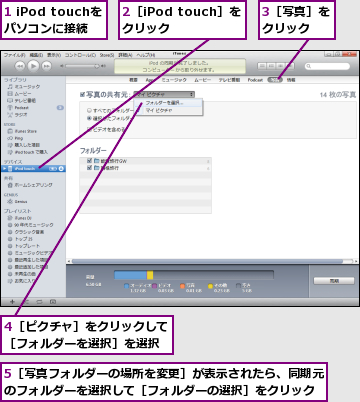Select ムービー film icon in library
Viewport: 360px width, 402px height.
click(10, 94)
